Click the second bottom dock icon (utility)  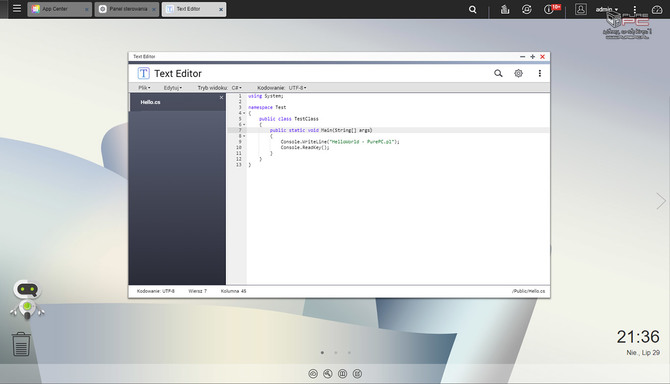(x=328, y=374)
